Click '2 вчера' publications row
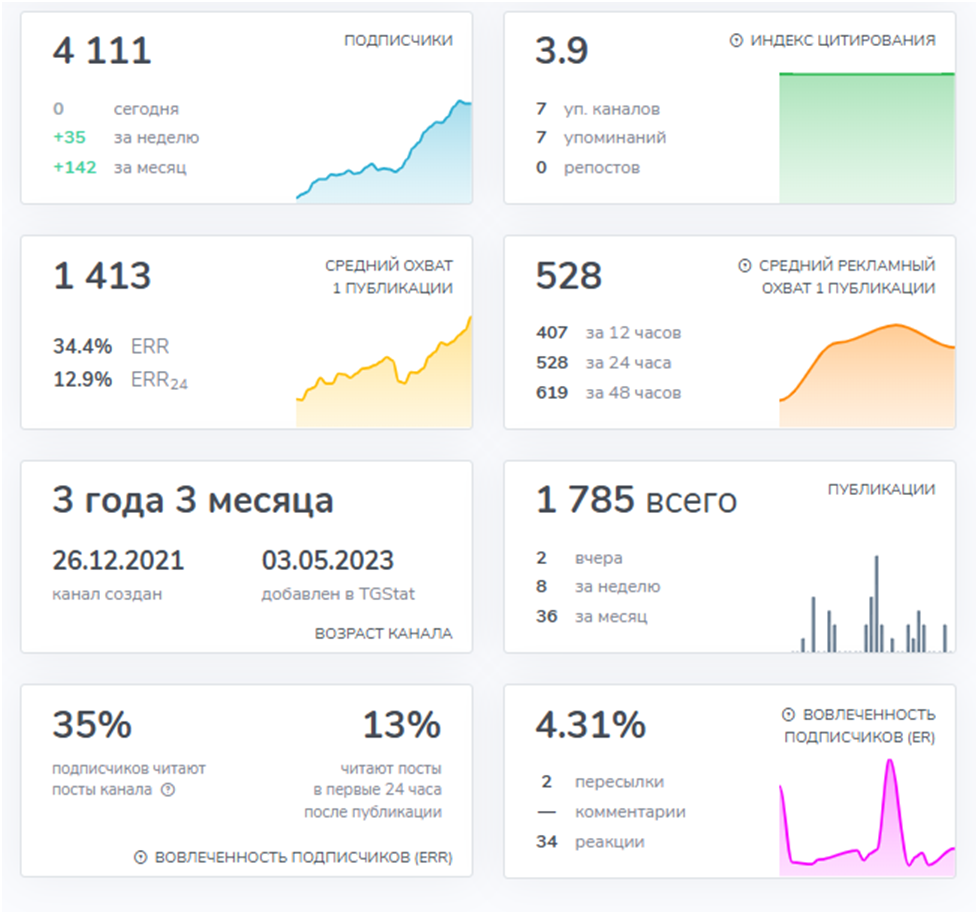978x914 pixels. (x=579, y=558)
